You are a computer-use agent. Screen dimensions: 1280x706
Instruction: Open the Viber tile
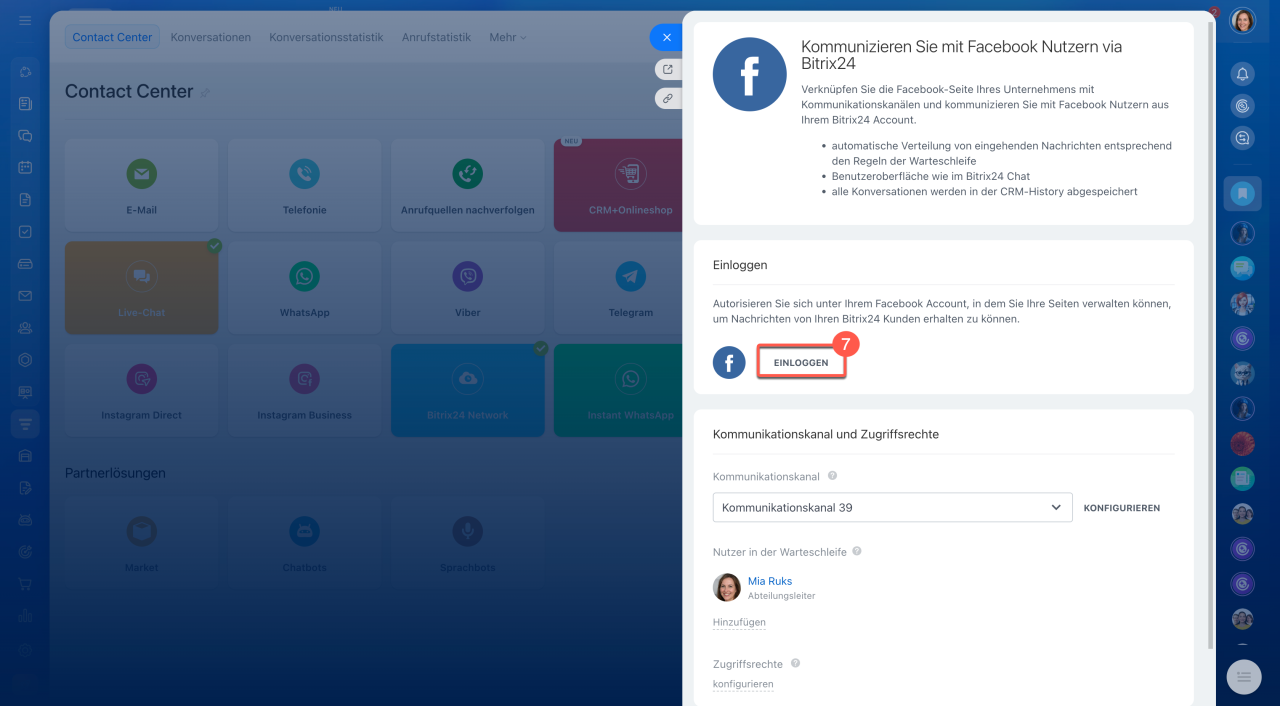(x=467, y=288)
